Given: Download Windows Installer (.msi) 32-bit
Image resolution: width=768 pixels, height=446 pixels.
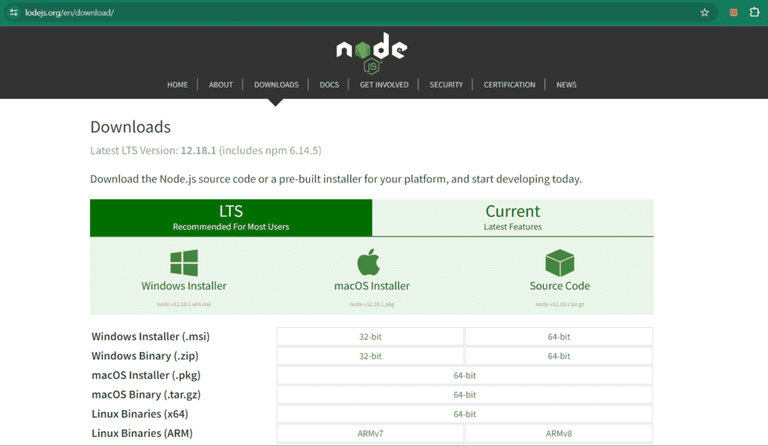Looking at the screenshot, I should tap(370, 337).
